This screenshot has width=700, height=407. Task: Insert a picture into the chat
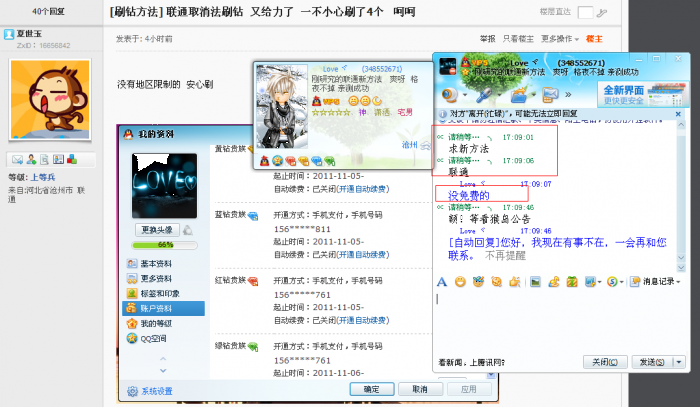point(535,282)
